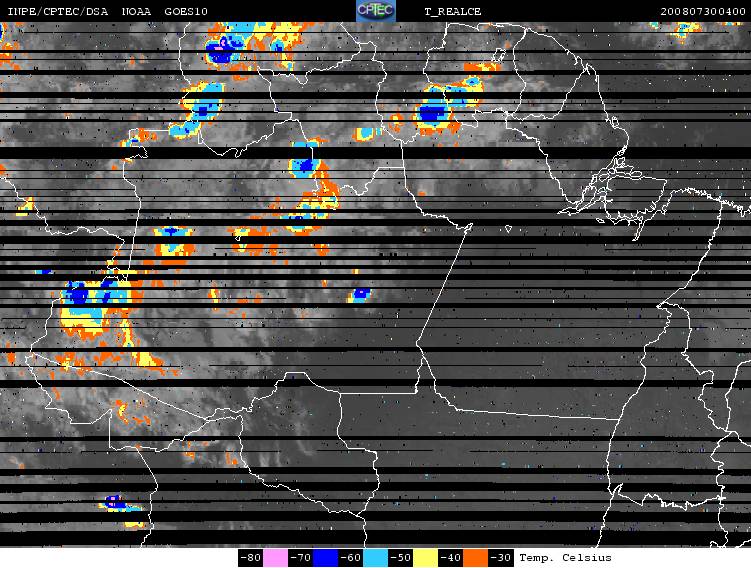The width and height of the screenshot is (751, 568).
Task: Click the 200807300400 timestamp
Action: [703, 11]
